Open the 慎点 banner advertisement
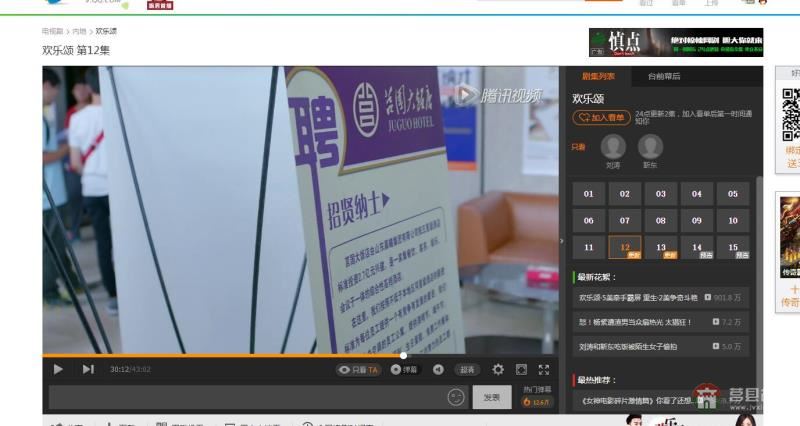The image size is (800, 426). 676,42
